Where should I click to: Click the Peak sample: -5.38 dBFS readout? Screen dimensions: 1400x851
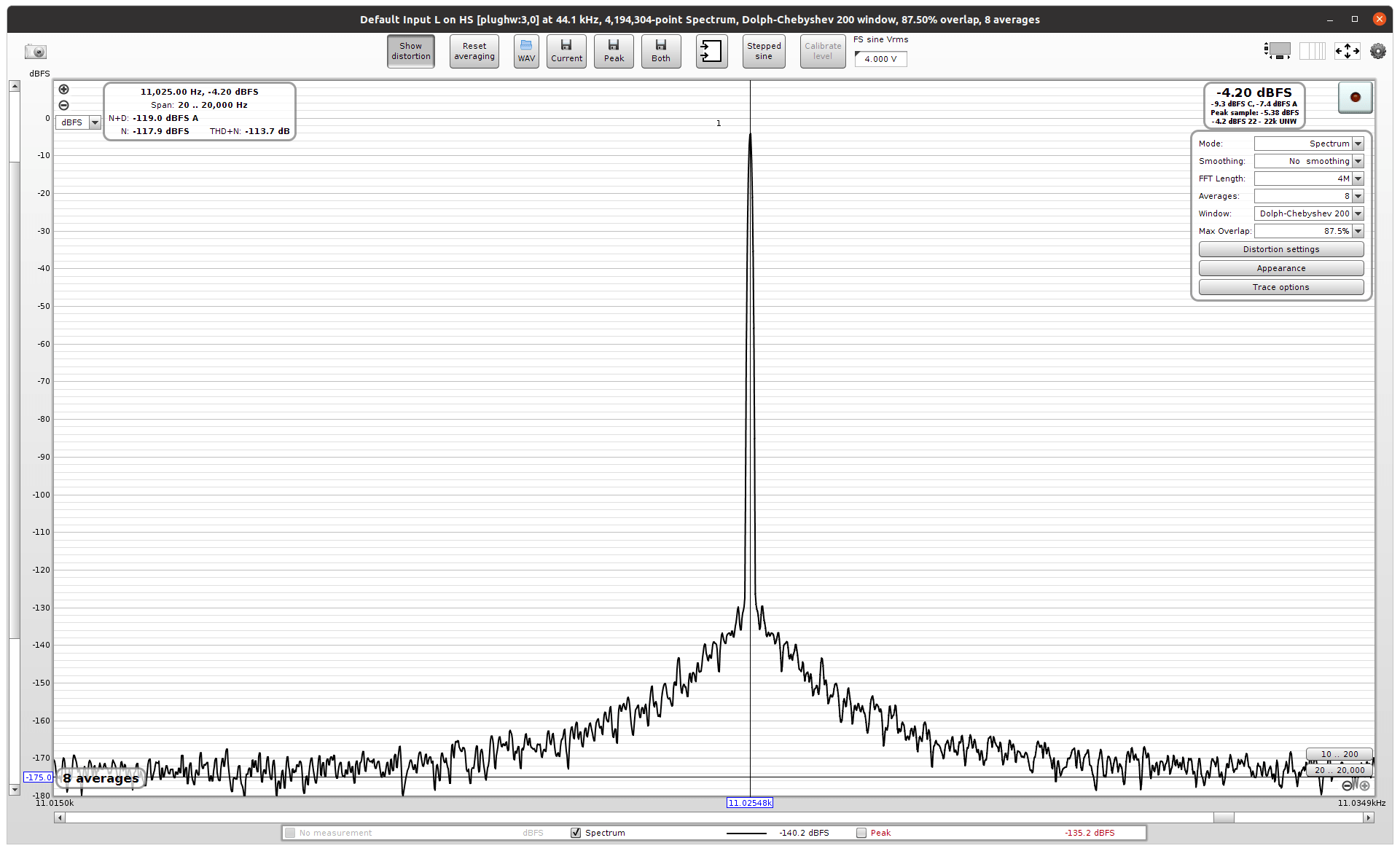tap(1254, 113)
